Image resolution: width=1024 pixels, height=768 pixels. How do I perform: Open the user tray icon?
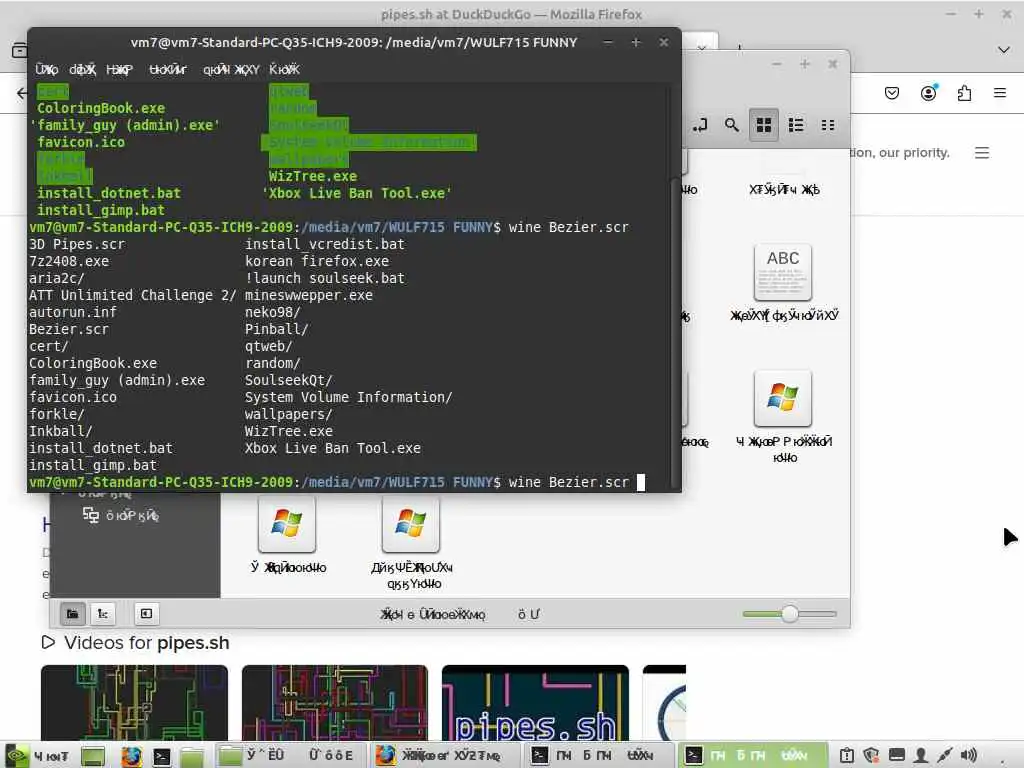coord(920,756)
